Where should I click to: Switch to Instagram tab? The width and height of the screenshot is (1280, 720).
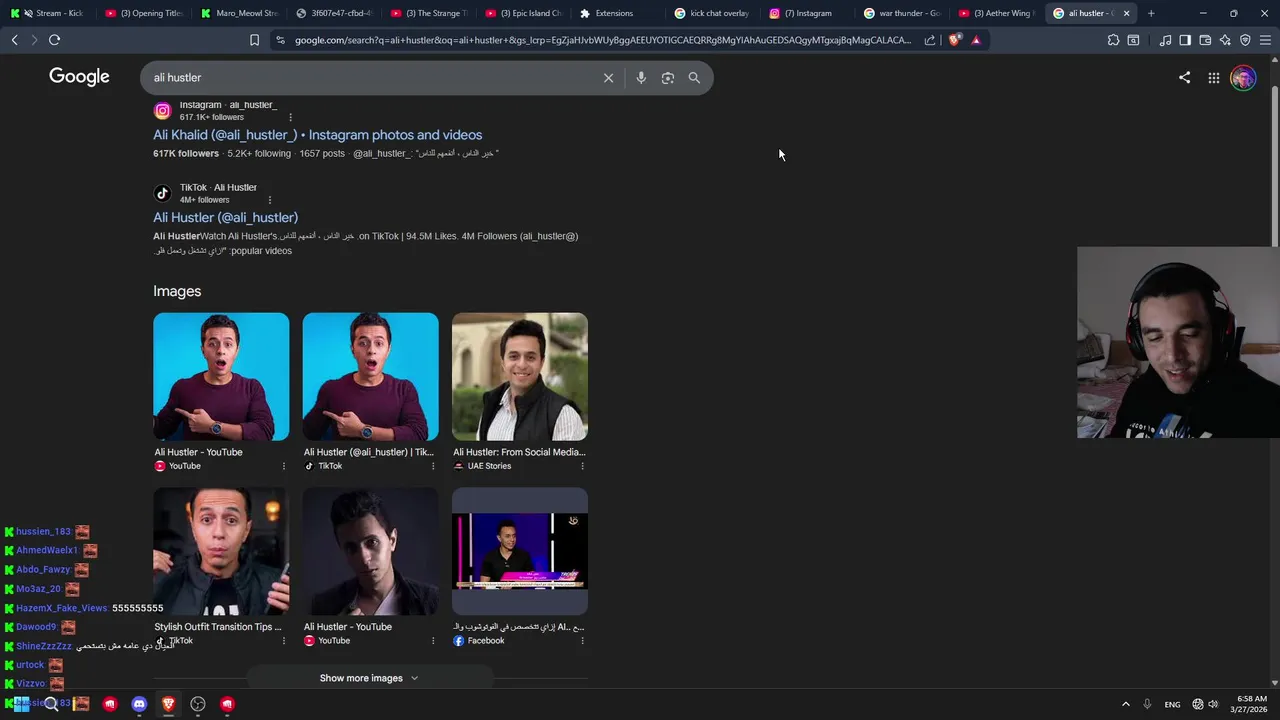point(810,13)
